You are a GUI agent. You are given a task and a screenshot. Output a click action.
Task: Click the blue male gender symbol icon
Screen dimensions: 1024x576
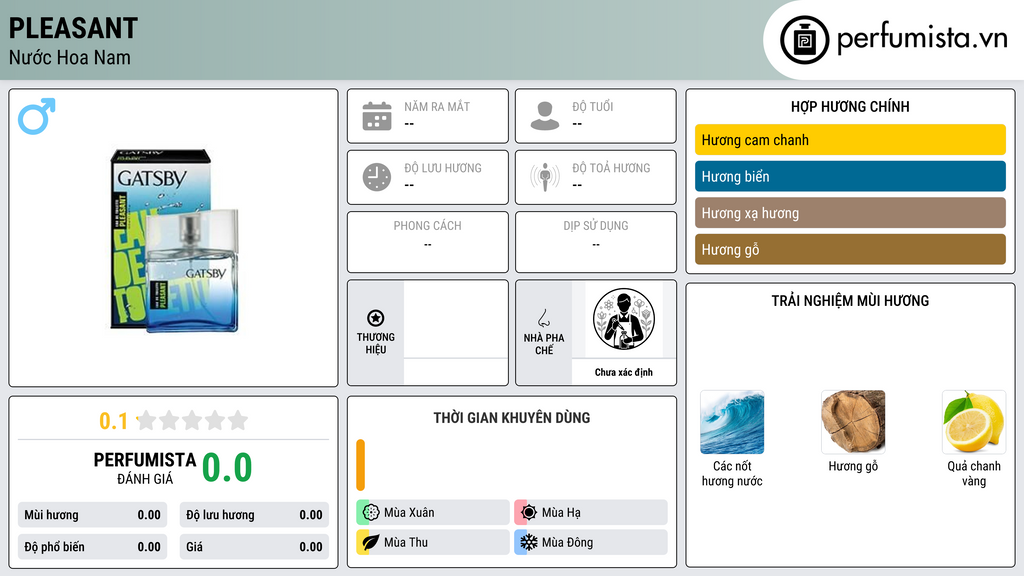[37, 116]
